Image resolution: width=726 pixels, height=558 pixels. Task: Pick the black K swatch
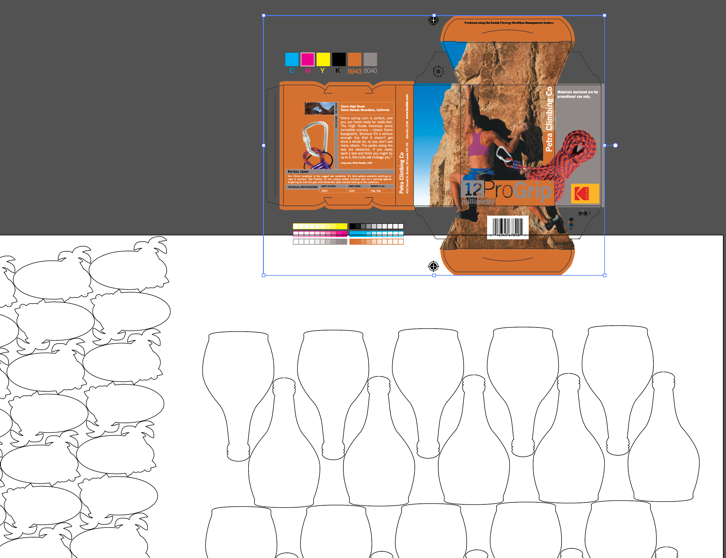[x=339, y=60]
